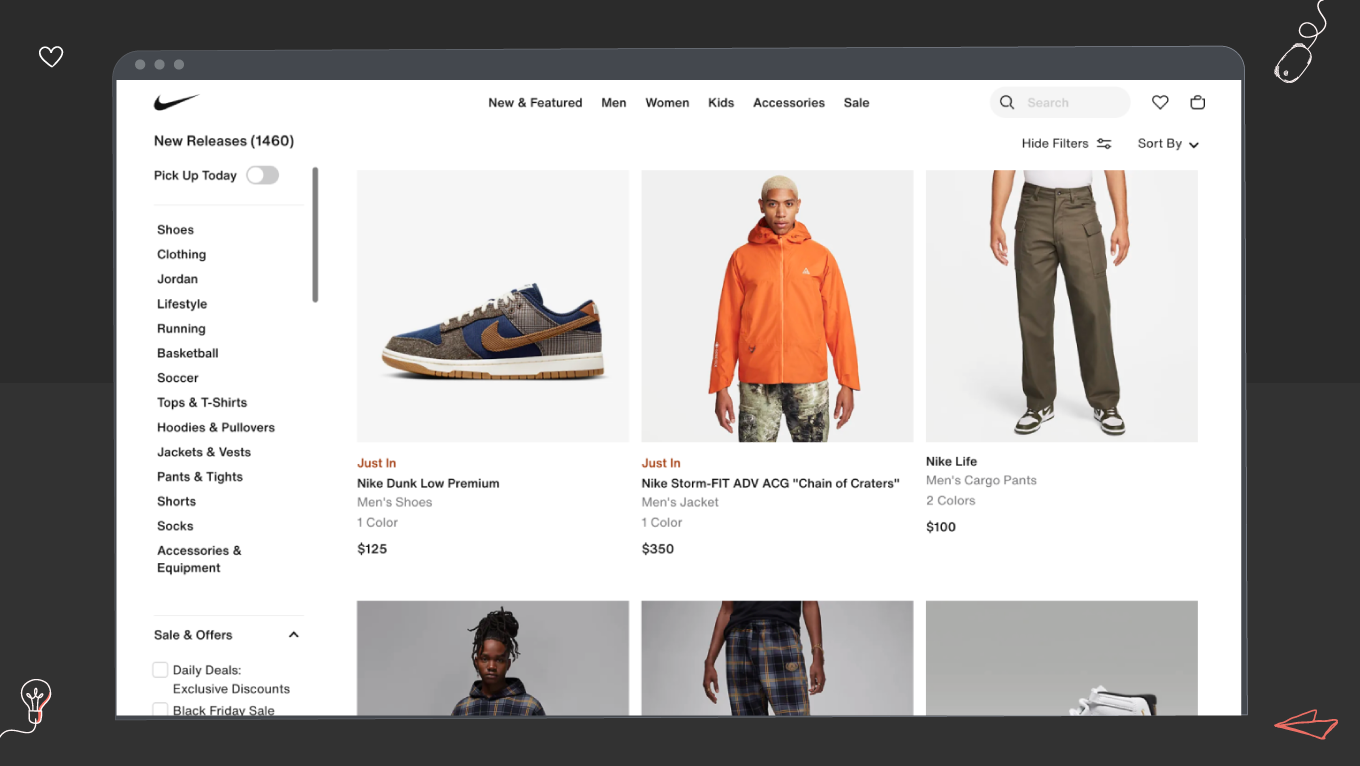
Task: Open the Nike Storm-FIT ADV ACG jacket thumbnail
Action: coord(777,306)
